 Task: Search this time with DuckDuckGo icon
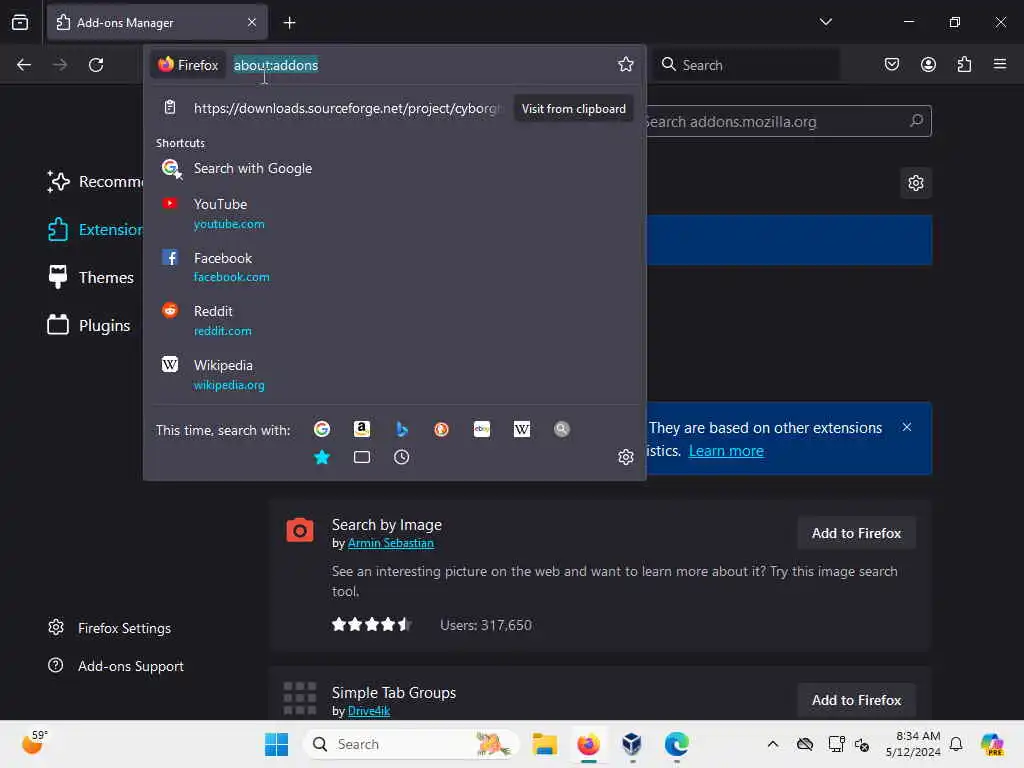[441, 429]
